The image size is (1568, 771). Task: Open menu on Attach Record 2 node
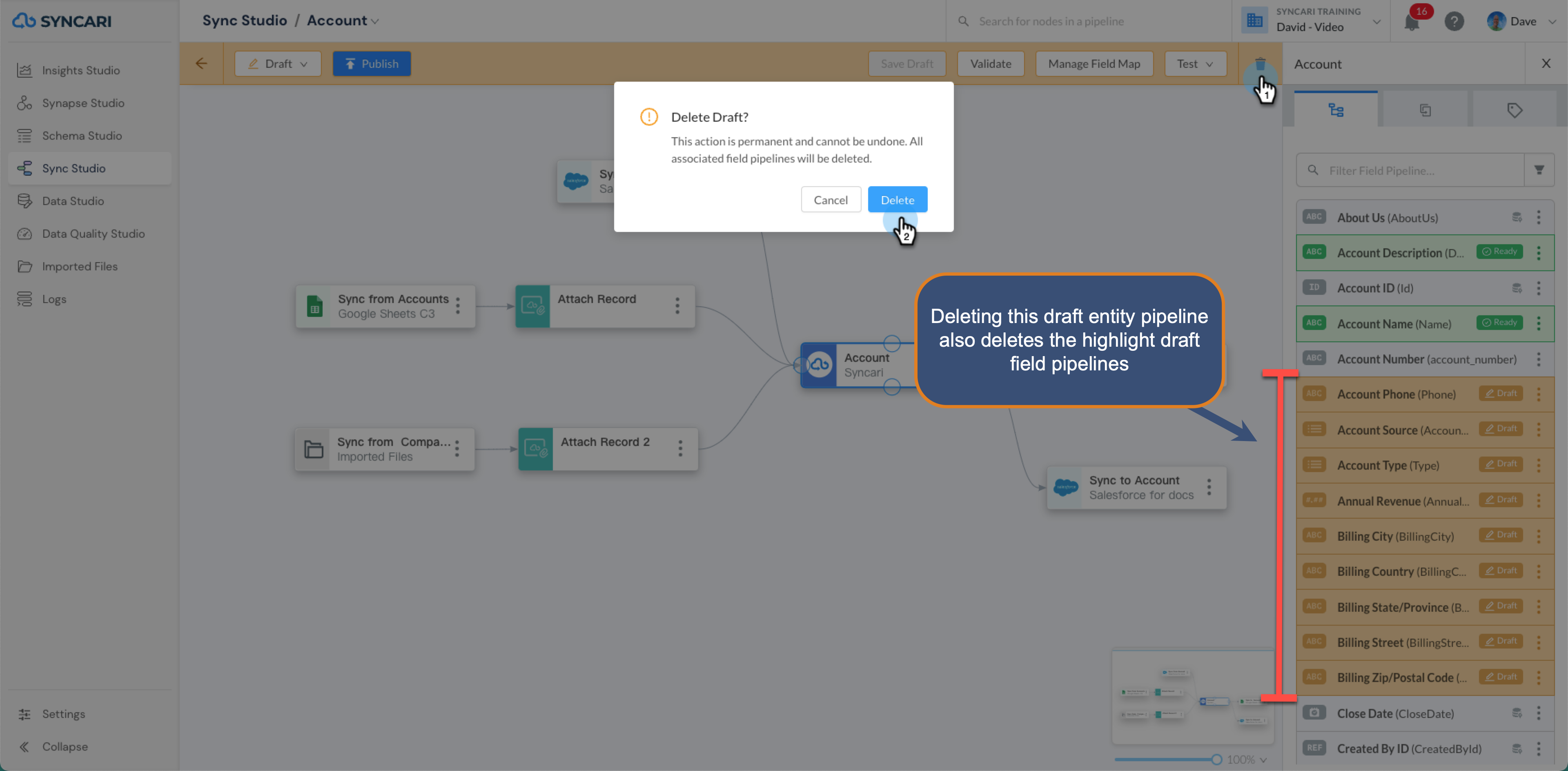coord(680,449)
